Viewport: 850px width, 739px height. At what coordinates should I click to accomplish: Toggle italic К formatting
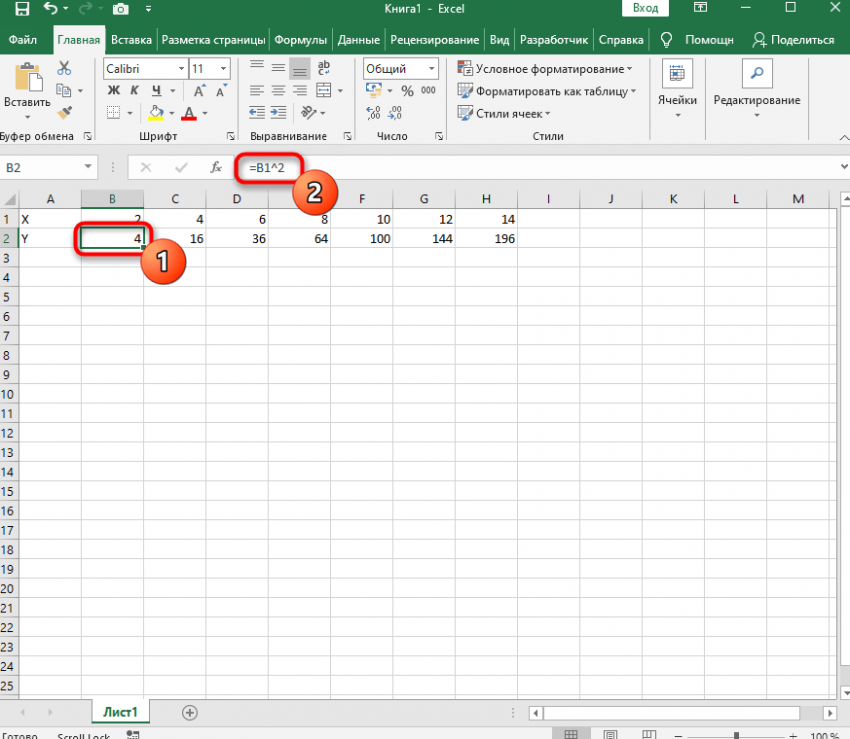coord(133,91)
